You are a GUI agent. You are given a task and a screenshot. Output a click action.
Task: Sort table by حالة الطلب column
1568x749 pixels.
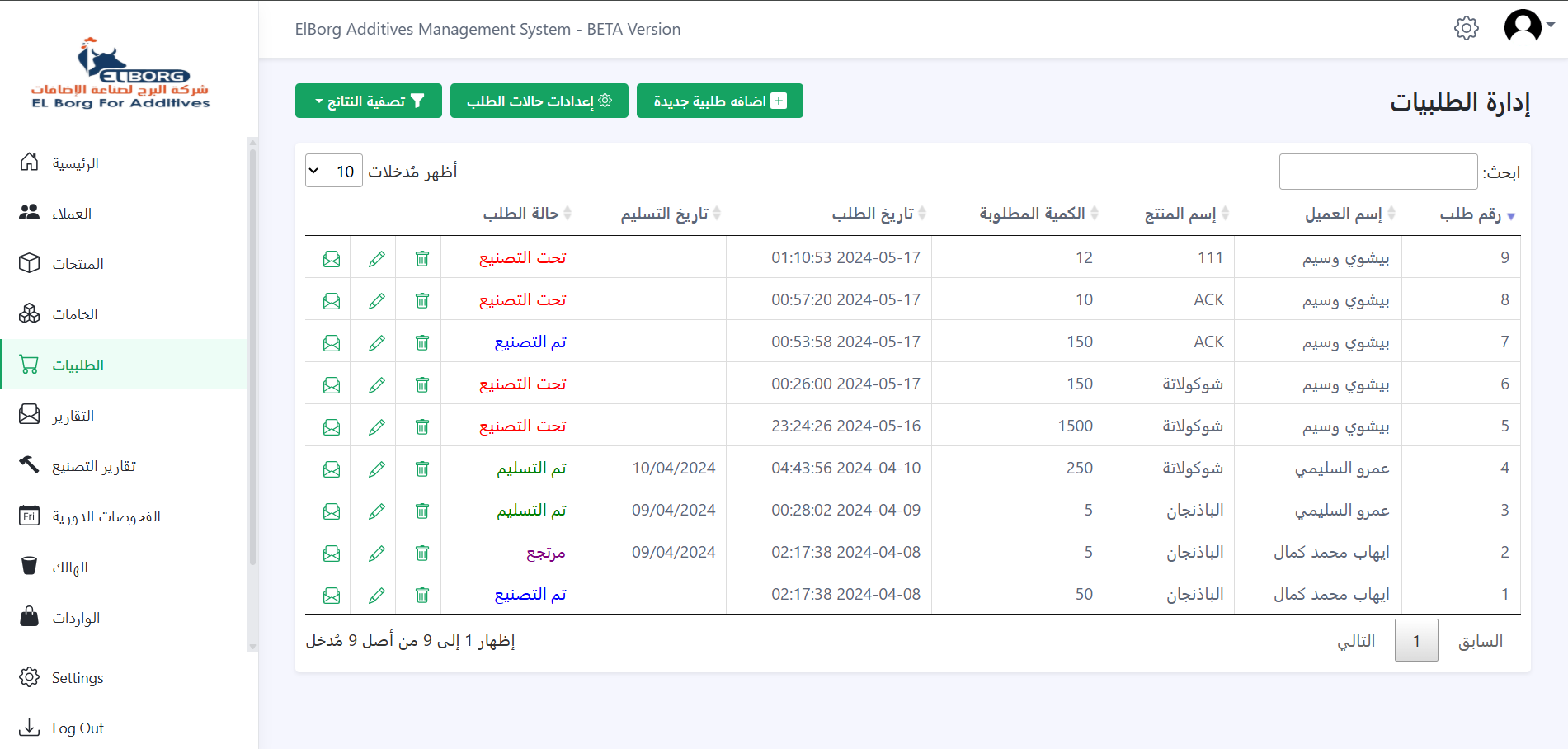527,214
